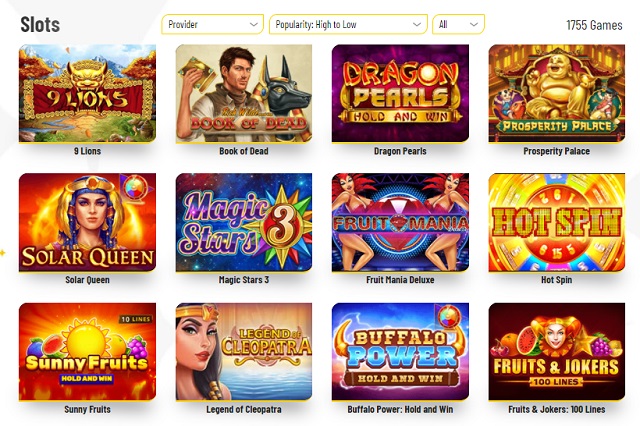Click the Legend of Cleopatra game thumbnail
The width and height of the screenshot is (640, 426).
tap(244, 352)
